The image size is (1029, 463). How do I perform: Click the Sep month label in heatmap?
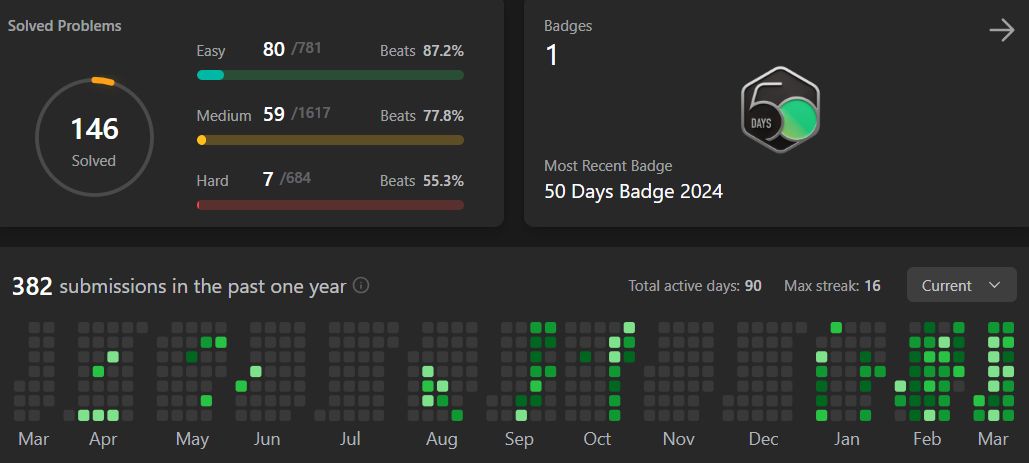519,439
